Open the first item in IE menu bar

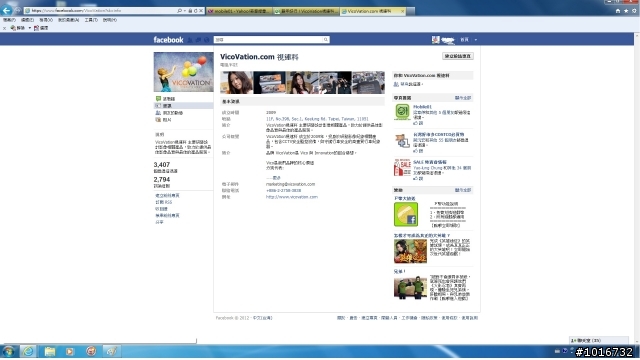coord(9,20)
